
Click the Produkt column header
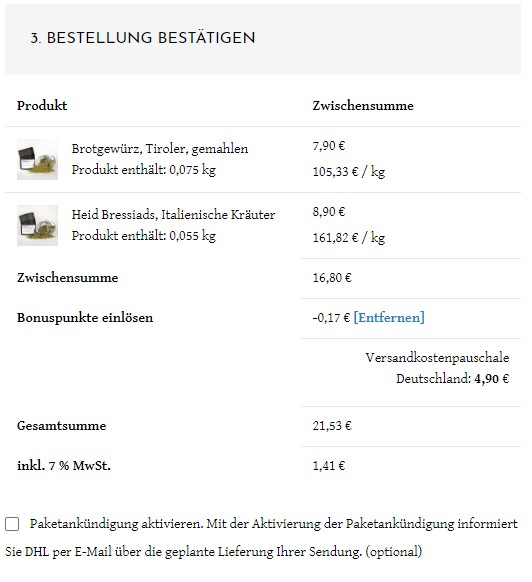click(x=42, y=106)
